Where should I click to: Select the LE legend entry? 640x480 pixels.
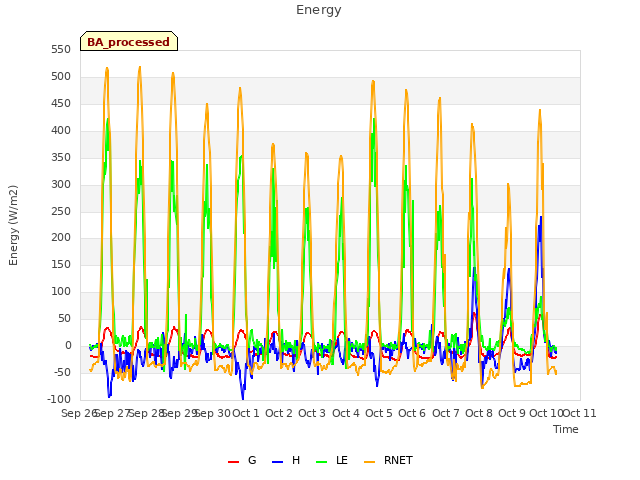tap(332, 461)
